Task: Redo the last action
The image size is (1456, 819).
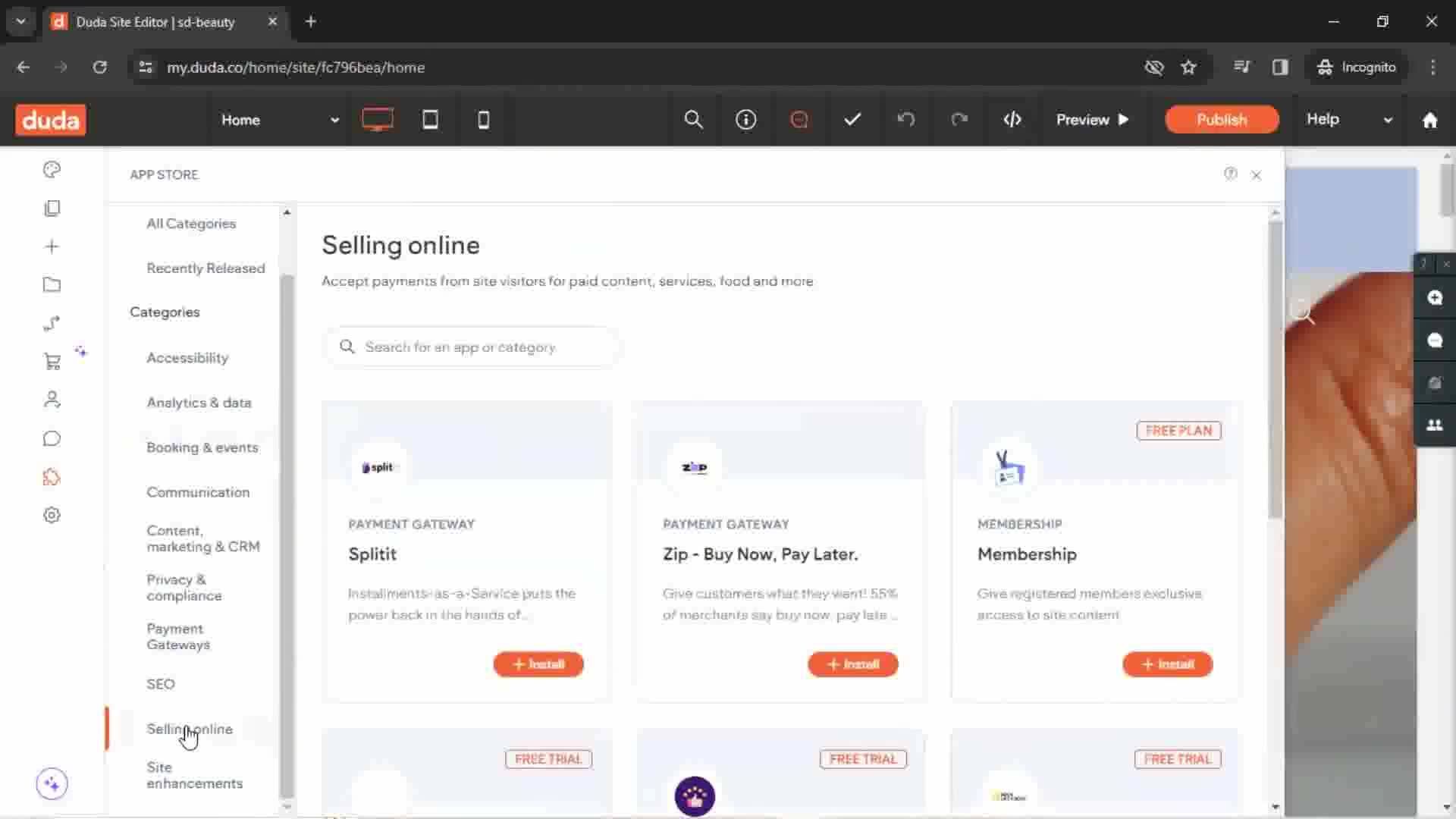Action: (959, 120)
